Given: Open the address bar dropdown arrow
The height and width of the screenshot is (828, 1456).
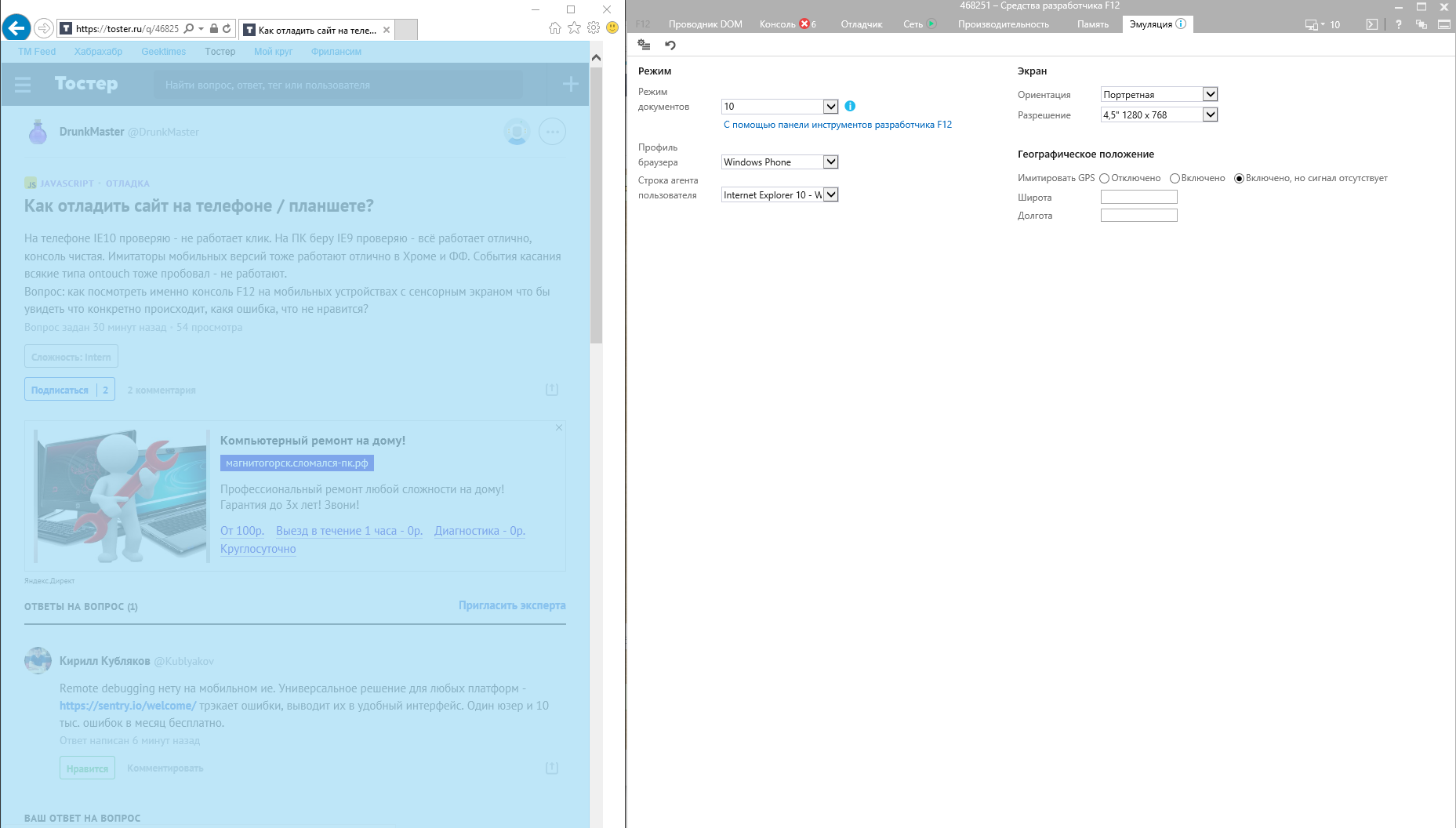Looking at the screenshot, I should tap(202, 28).
